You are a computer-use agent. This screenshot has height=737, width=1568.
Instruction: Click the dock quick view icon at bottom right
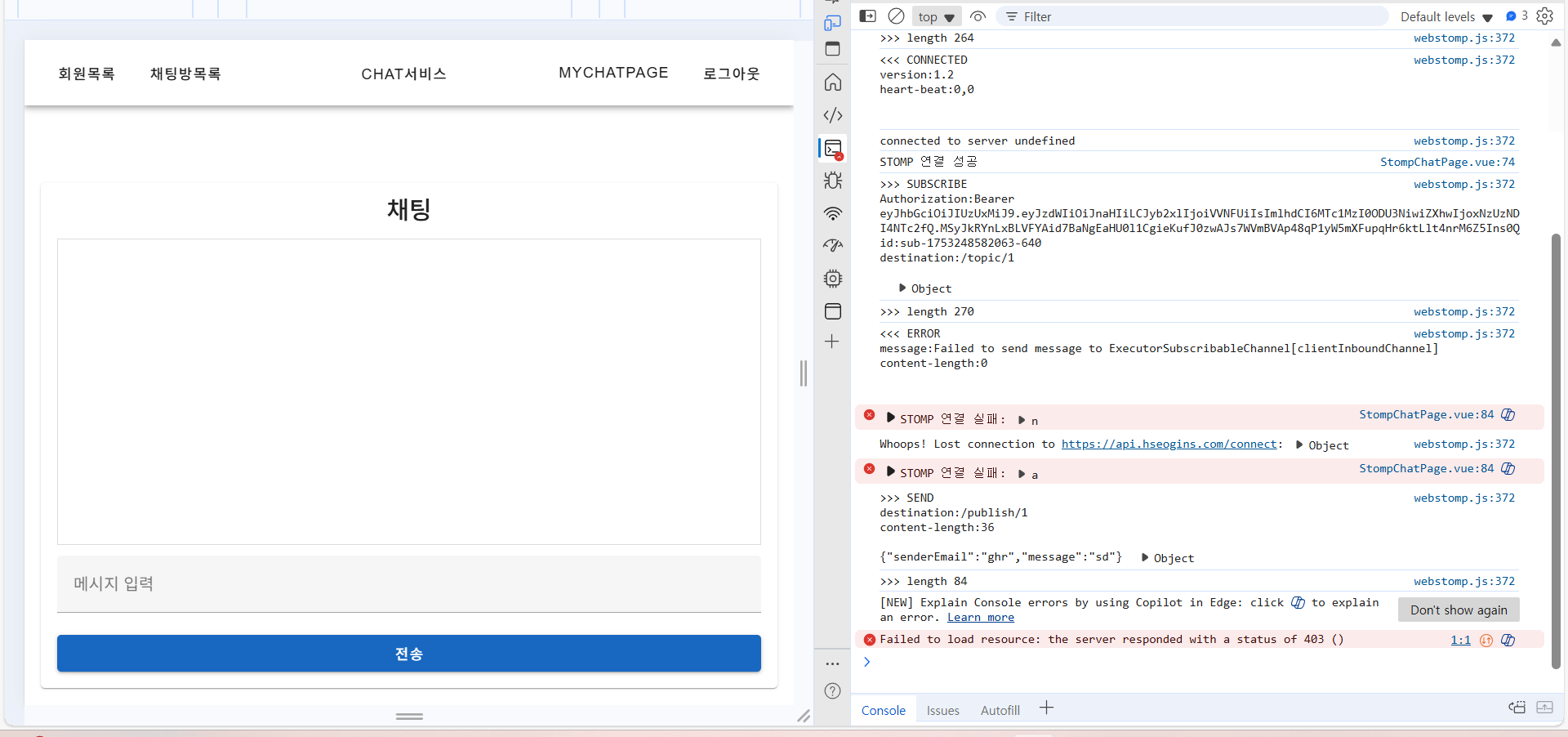click(1517, 708)
